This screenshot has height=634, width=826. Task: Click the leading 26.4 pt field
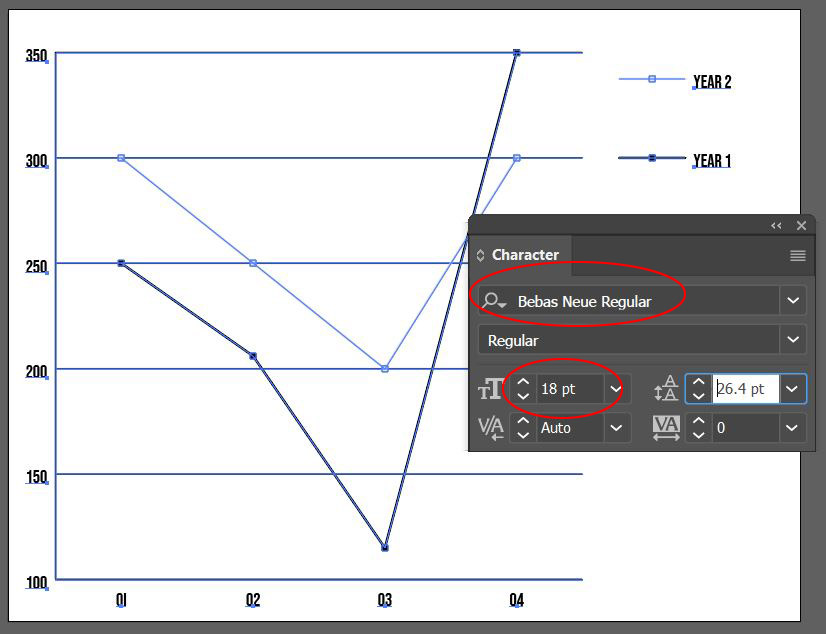(x=745, y=389)
